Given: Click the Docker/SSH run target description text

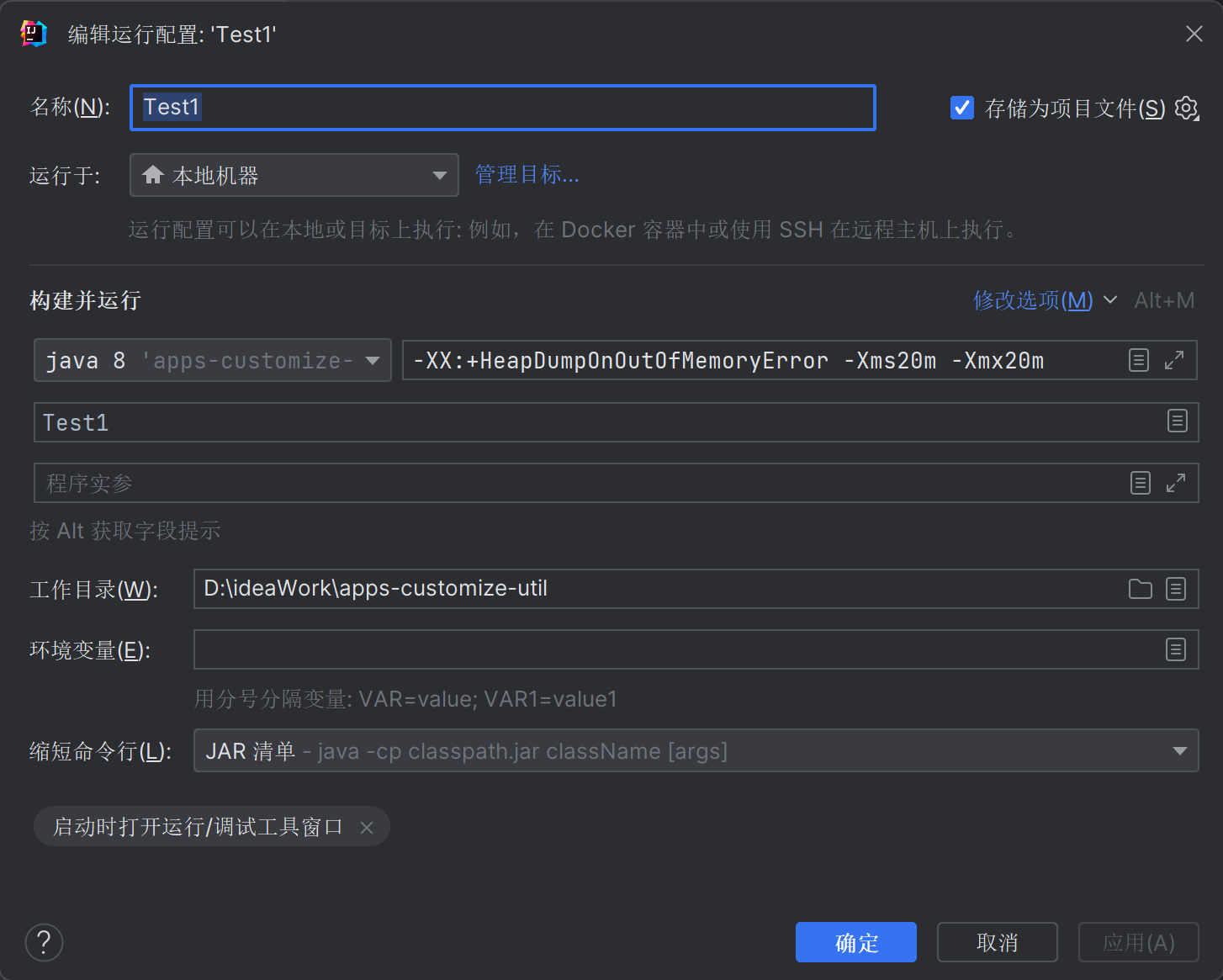Looking at the screenshot, I should click(574, 230).
